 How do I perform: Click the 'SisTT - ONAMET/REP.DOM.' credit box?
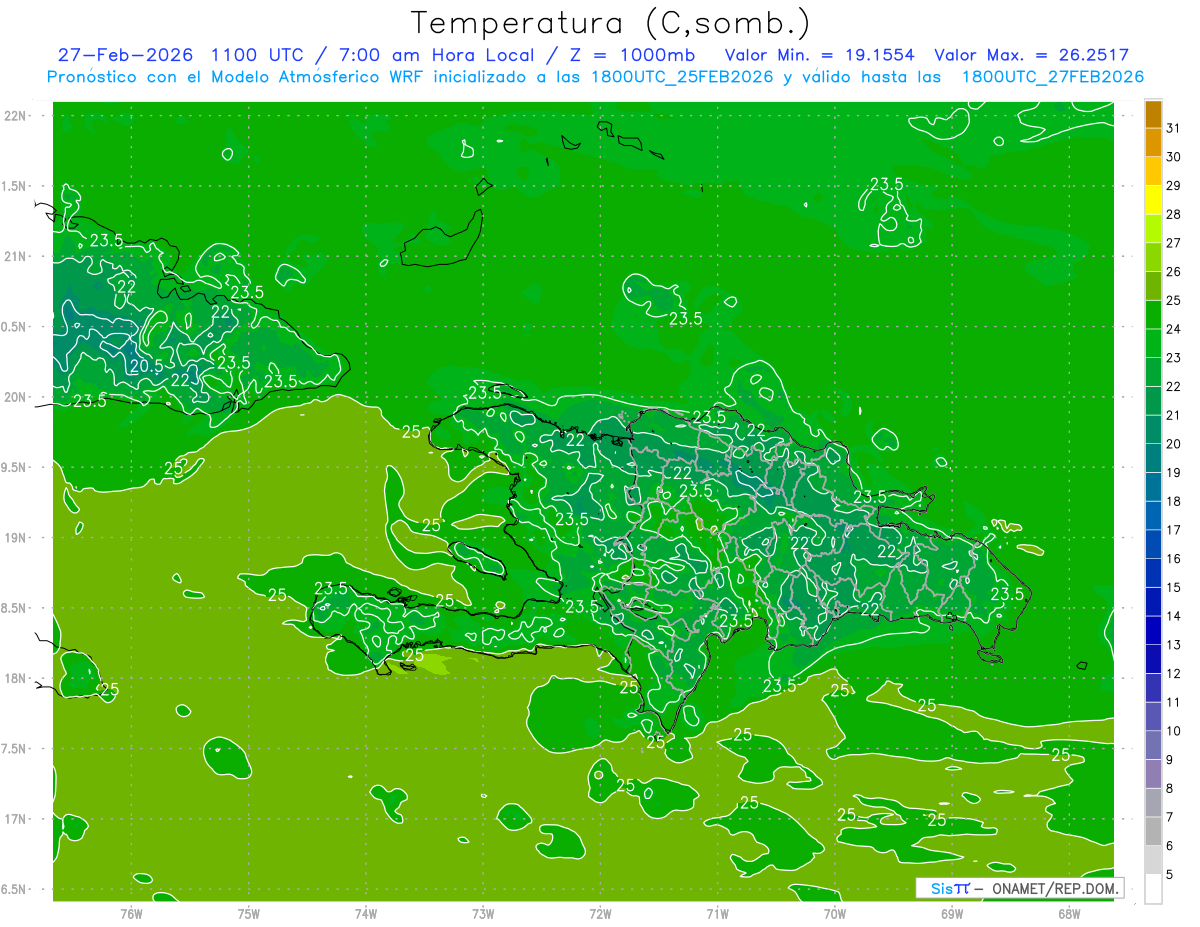[1021, 888]
